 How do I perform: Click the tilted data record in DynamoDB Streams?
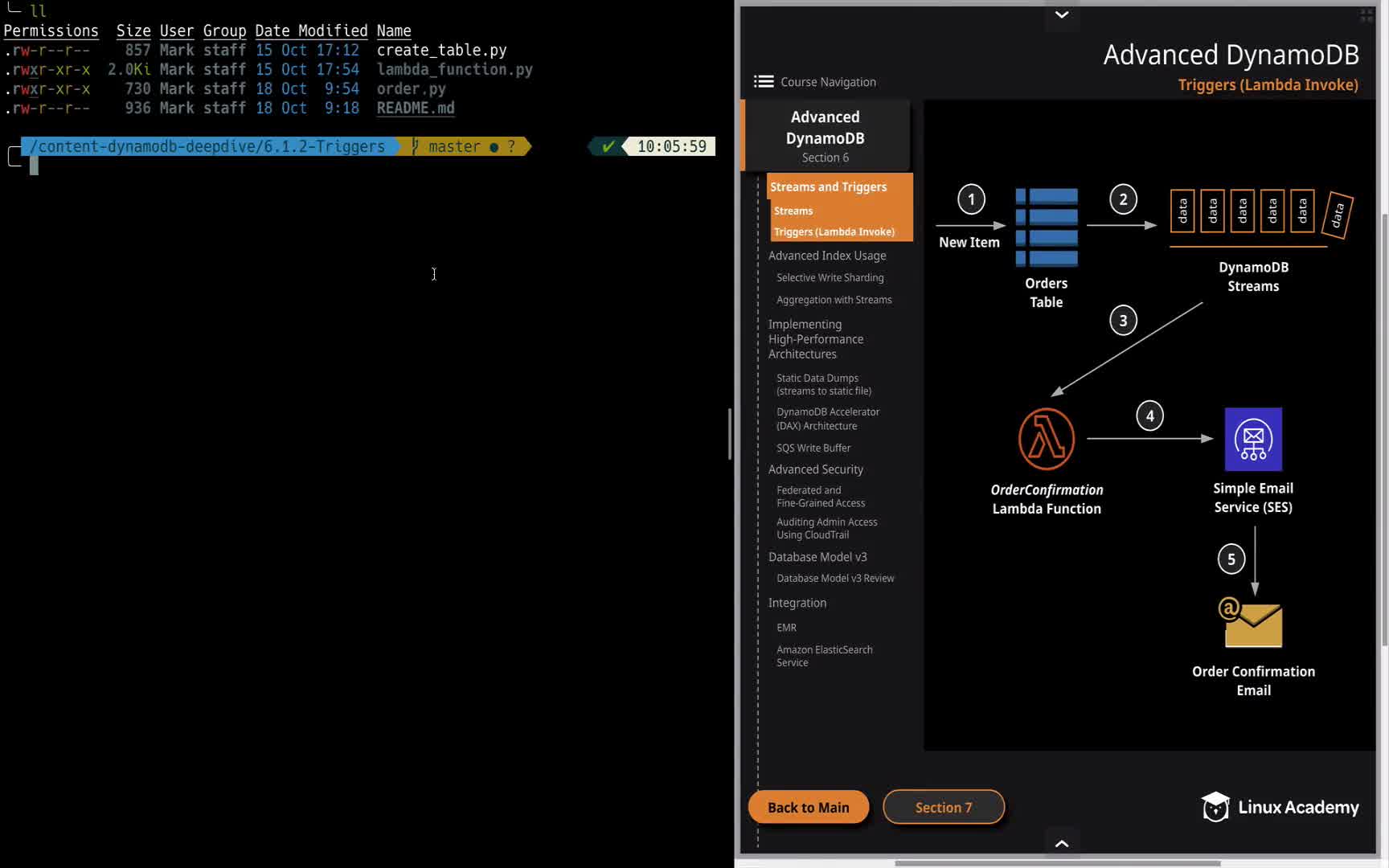click(1338, 215)
